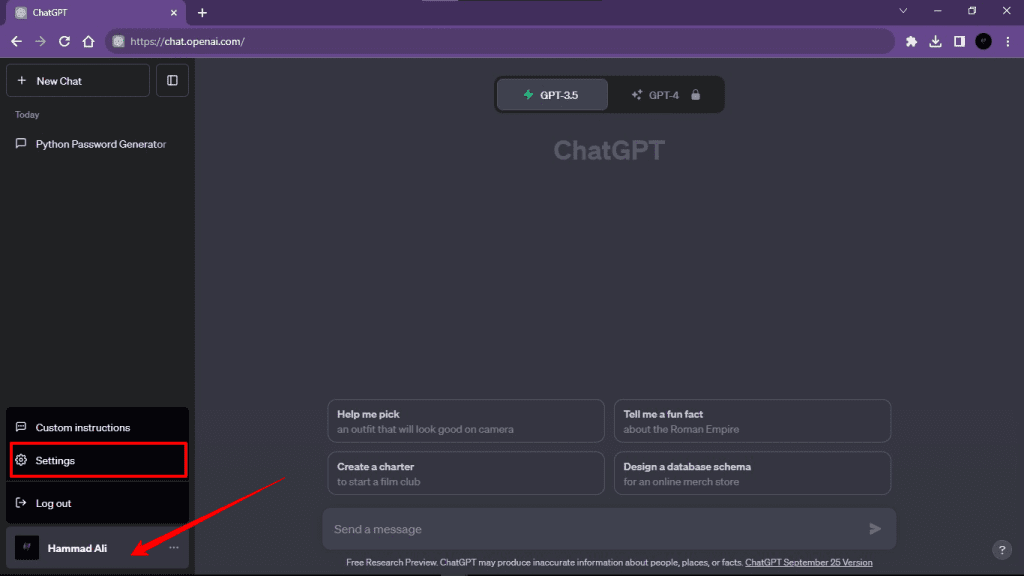Hide the sidebar with collapse icon

[x=172, y=80]
